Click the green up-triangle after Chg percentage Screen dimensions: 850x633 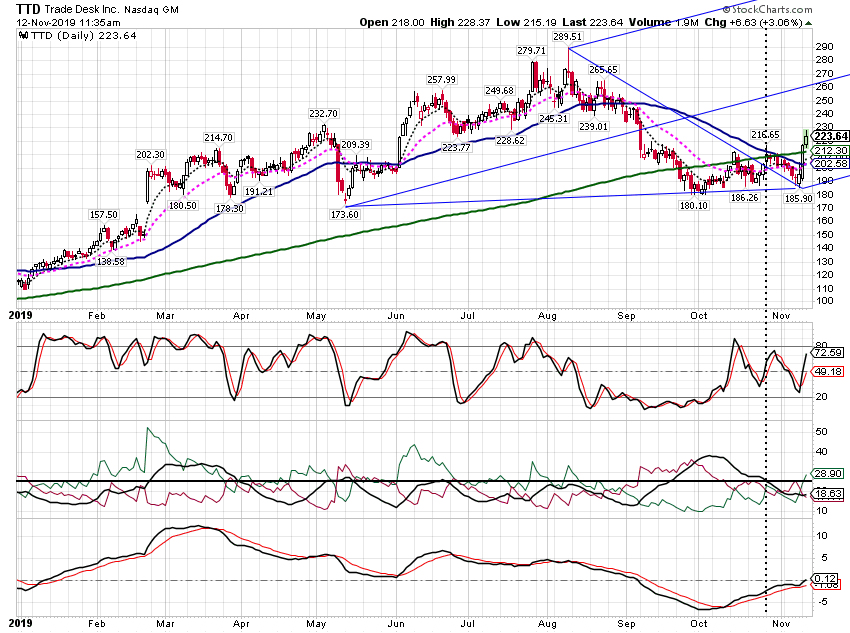(x=809, y=23)
